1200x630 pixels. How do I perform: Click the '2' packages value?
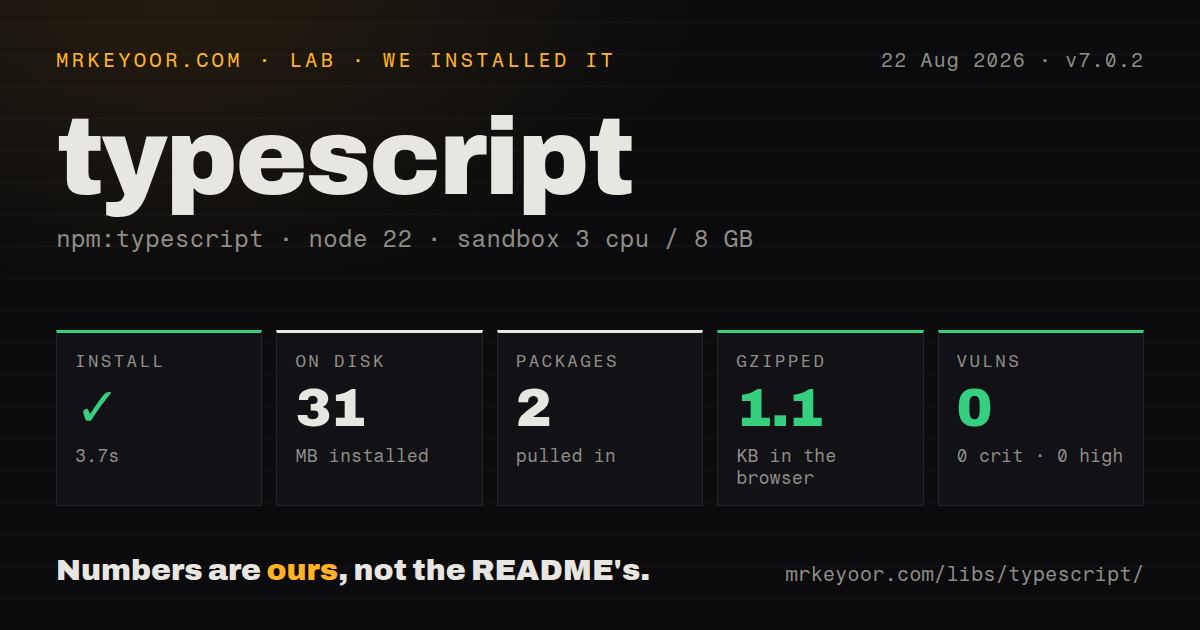[x=534, y=408]
